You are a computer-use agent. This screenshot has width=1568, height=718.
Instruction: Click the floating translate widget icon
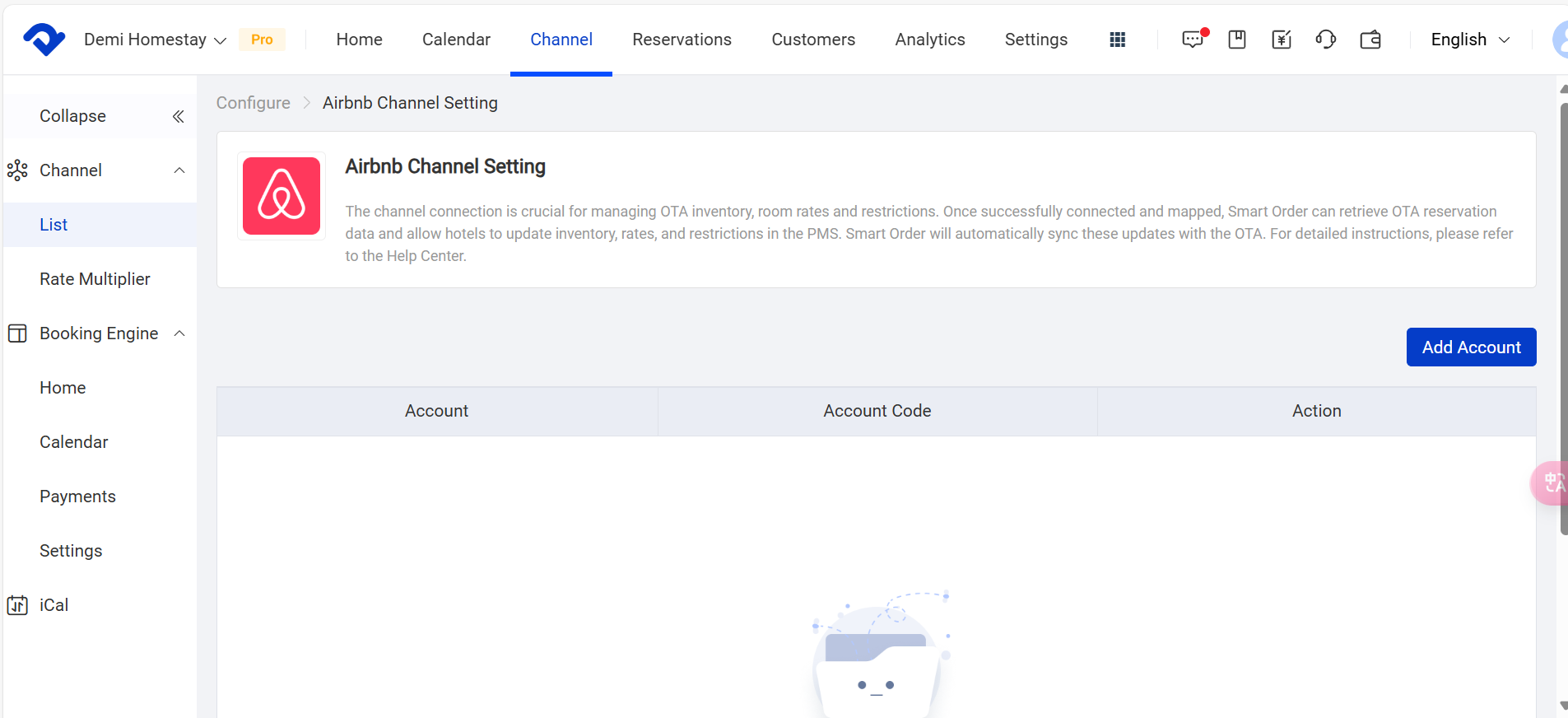coord(1551,483)
